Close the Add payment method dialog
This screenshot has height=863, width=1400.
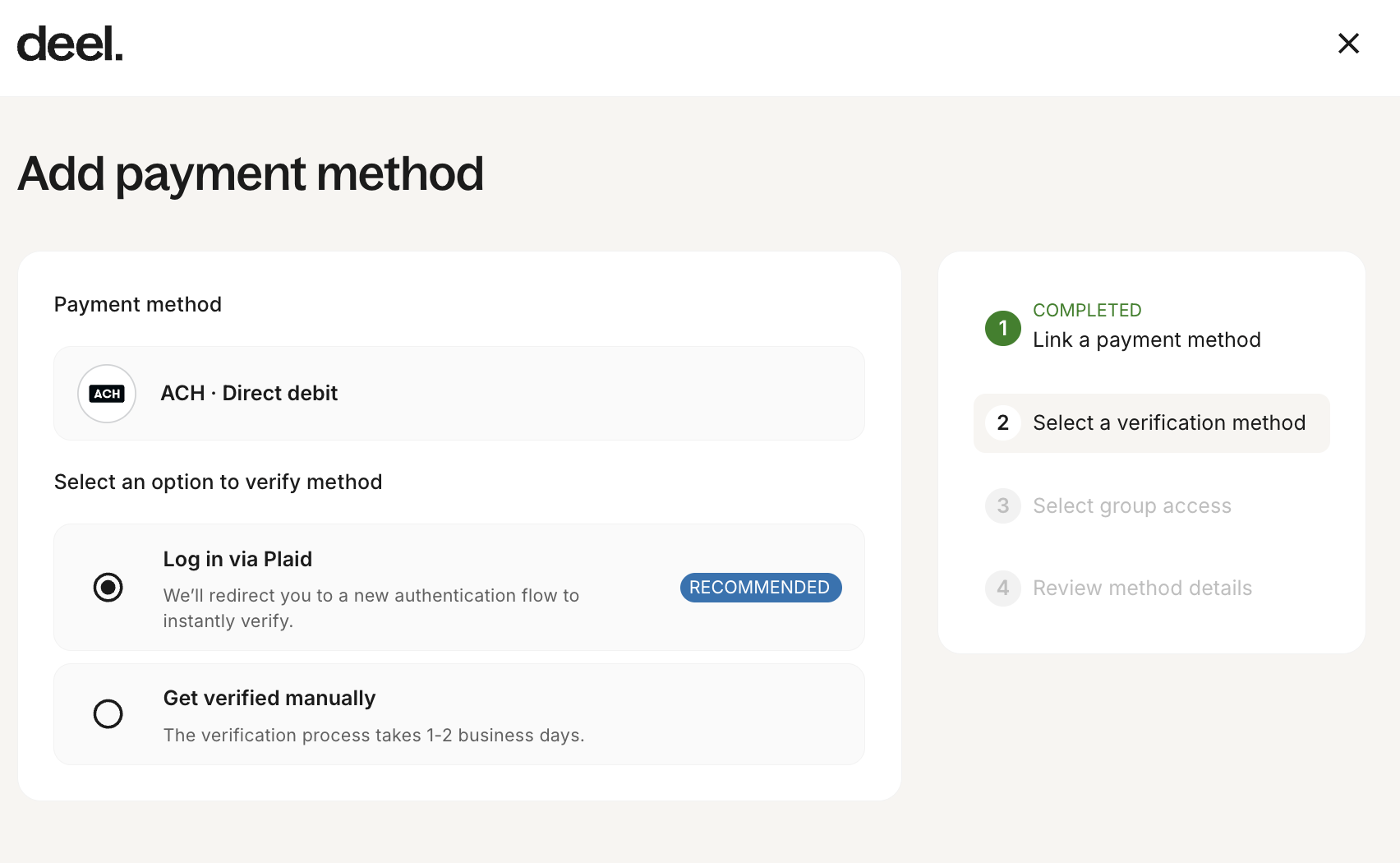click(x=1348, y=44)
